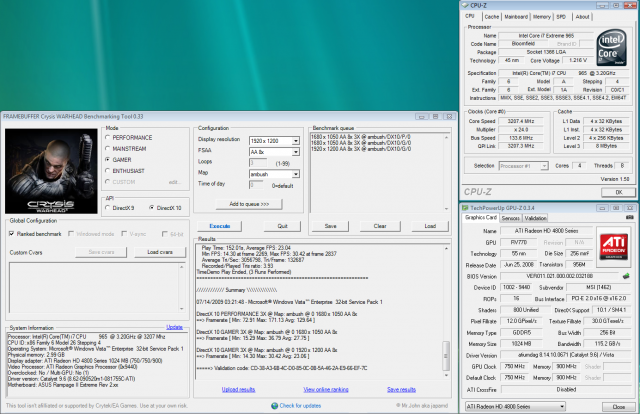Screen dimensions: 640x414
Task: Select the PERFORMANCE mode radio button
Action: click(108, 138)
